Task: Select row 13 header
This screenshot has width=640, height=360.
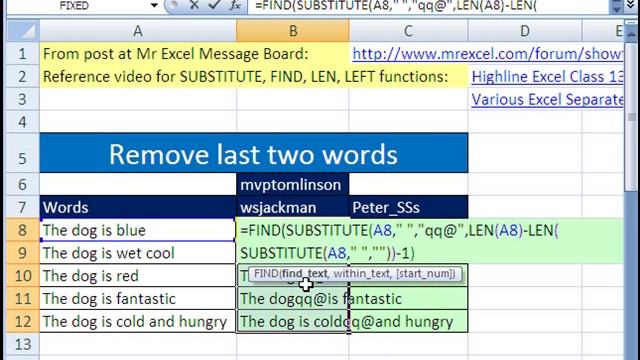Action: [x=23, y=344]
